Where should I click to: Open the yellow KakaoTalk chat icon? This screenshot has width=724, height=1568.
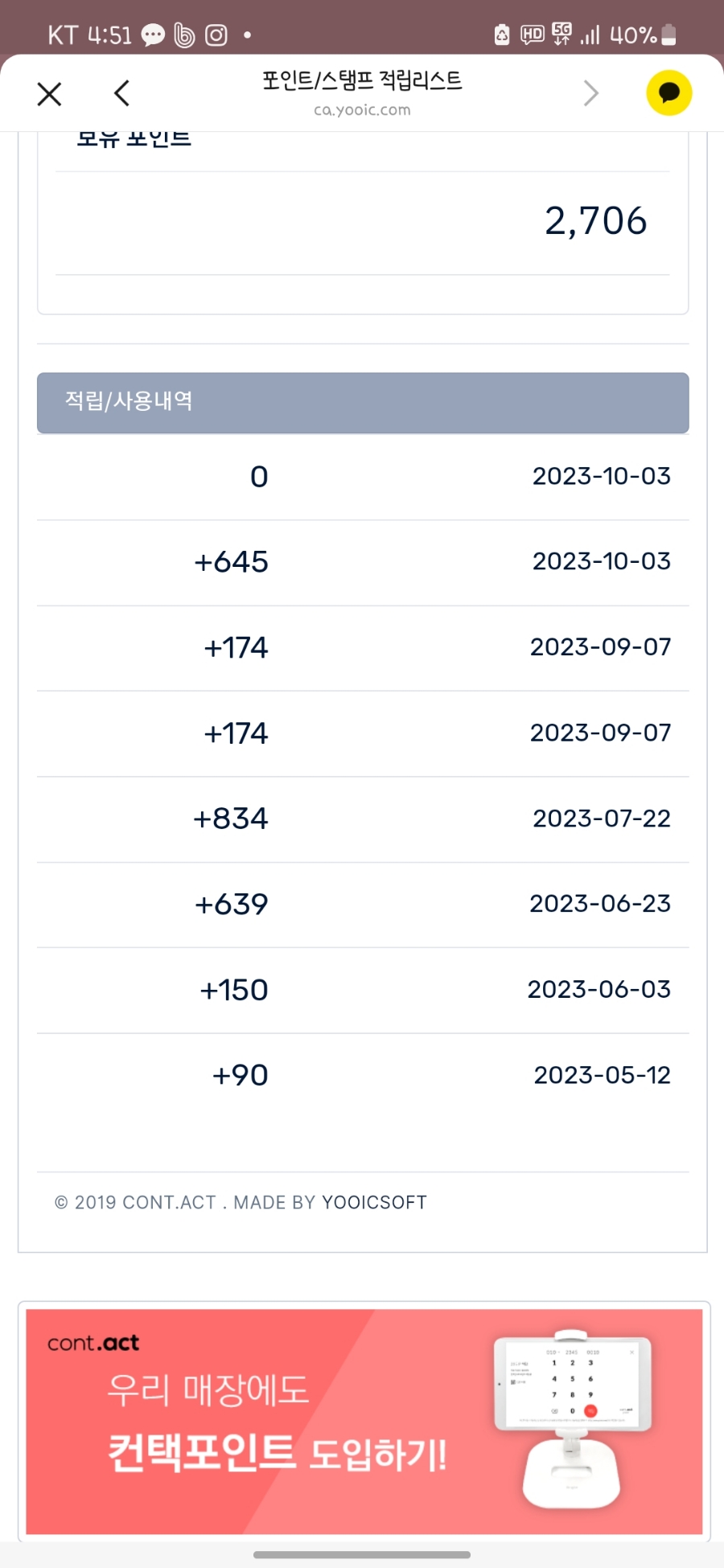tap(668, 93)
